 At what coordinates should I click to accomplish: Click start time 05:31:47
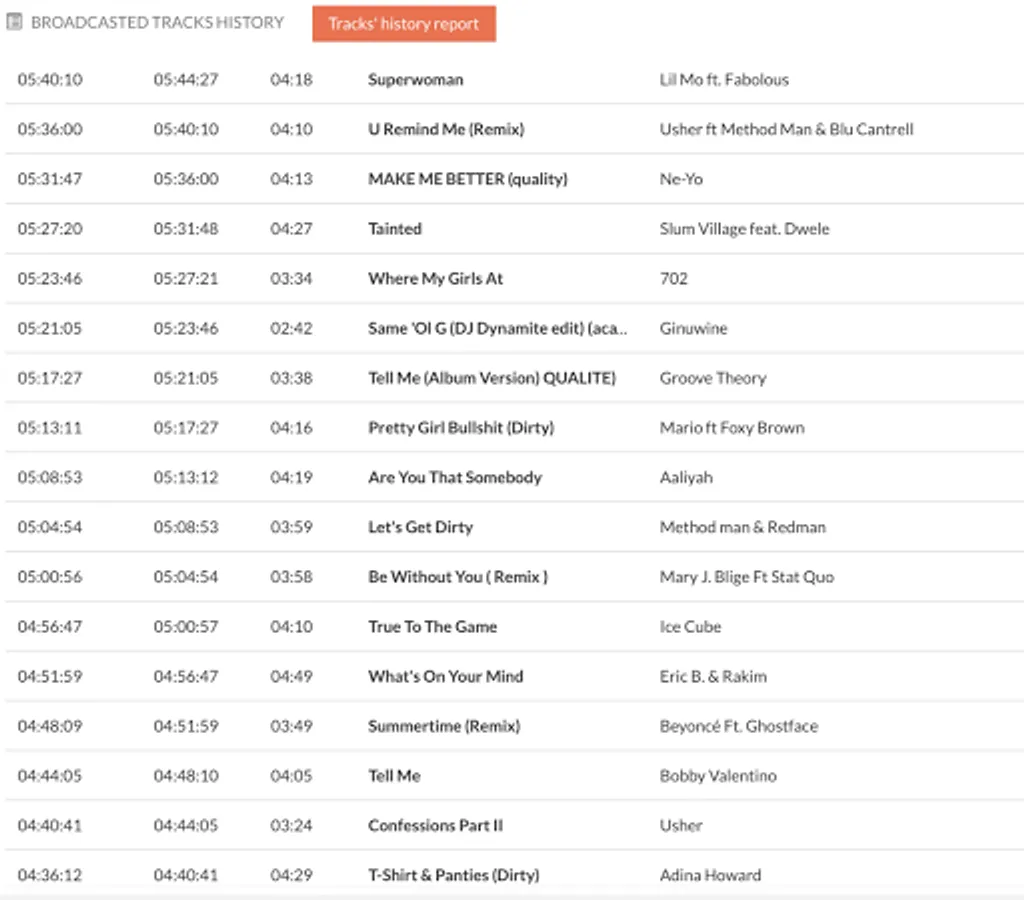(x=50, y=179)
